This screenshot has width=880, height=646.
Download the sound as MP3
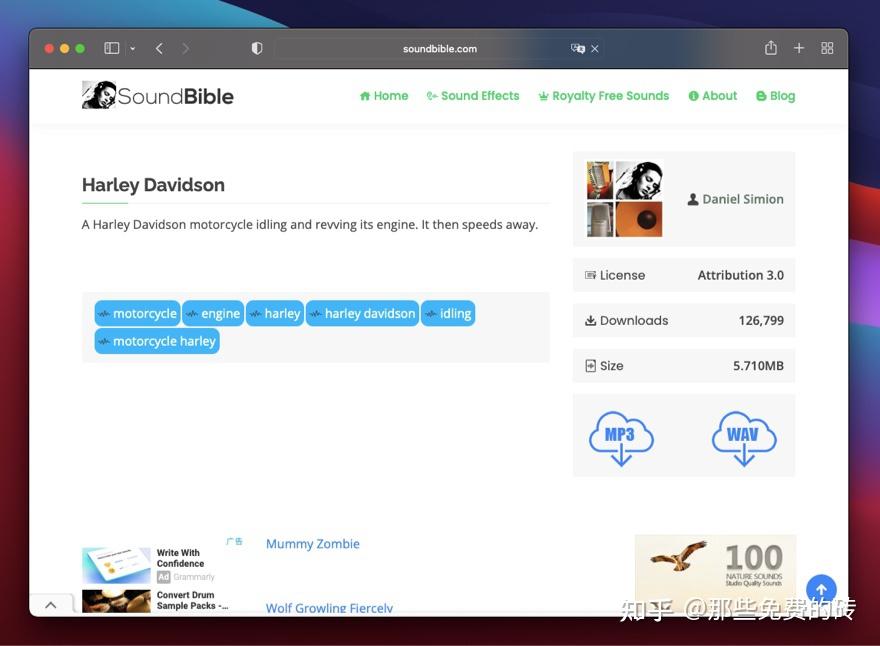pyautogui.click(x=620, y=435)
